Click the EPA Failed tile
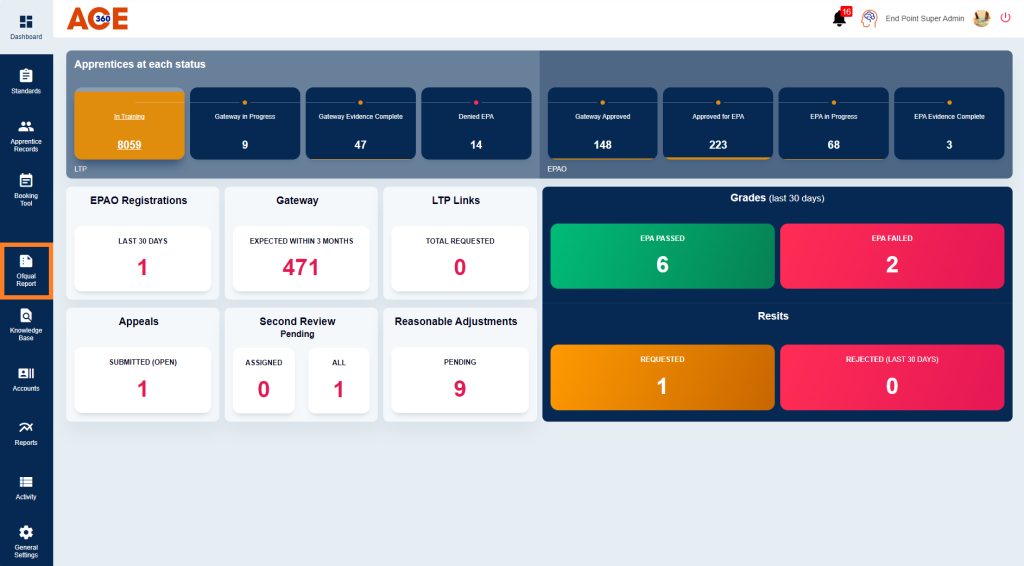The image size is (1024, 566). coord(891,256)
